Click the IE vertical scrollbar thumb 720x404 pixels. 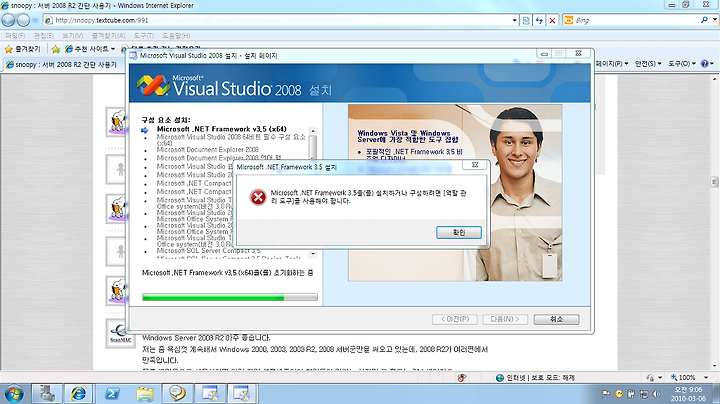click(x=714, y=182)
